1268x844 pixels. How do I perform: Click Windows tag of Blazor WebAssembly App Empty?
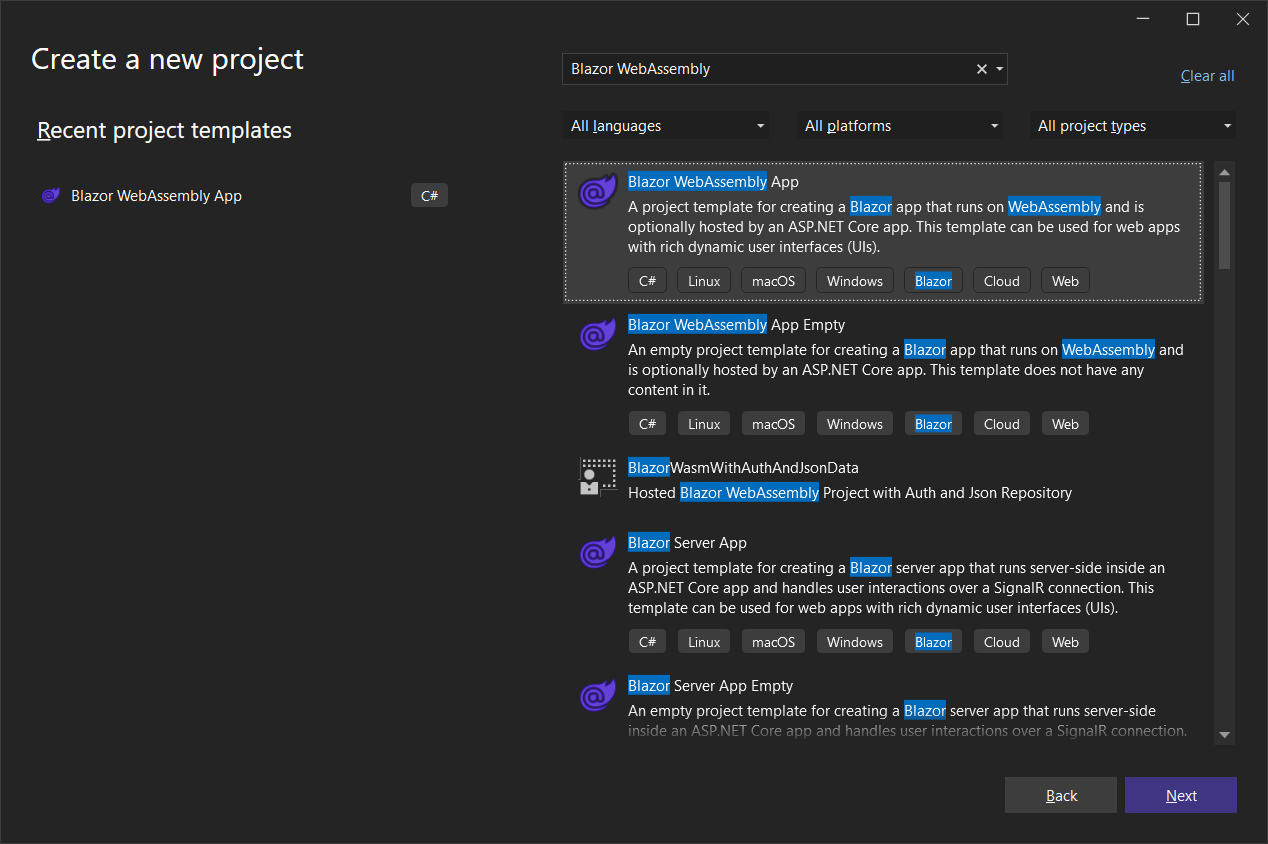pyautogui.click(x=855, y=424)
